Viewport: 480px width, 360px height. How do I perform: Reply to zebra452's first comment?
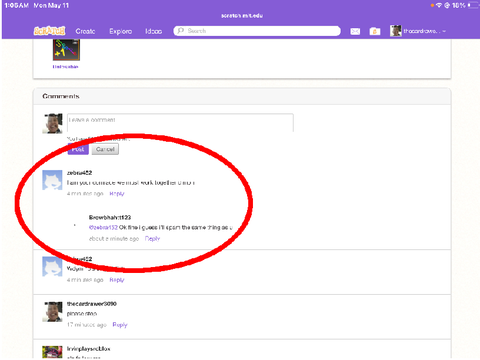point(117,194)
